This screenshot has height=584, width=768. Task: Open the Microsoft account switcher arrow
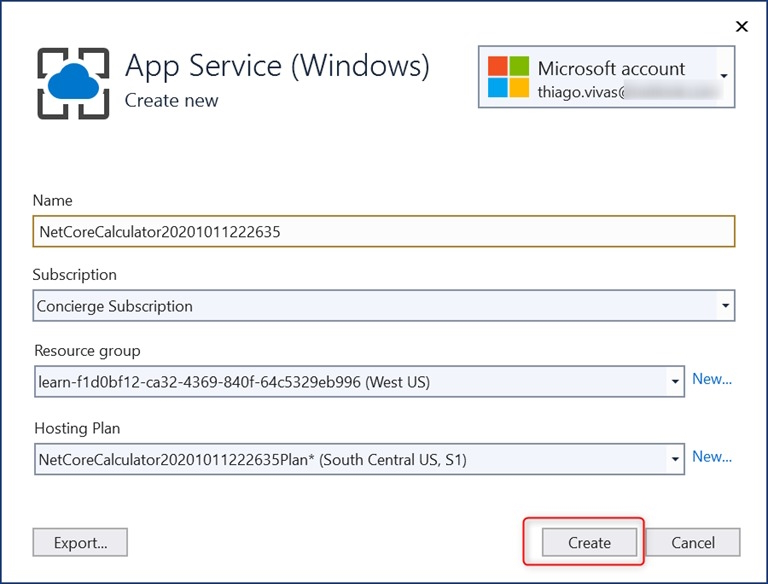(724, 76)
